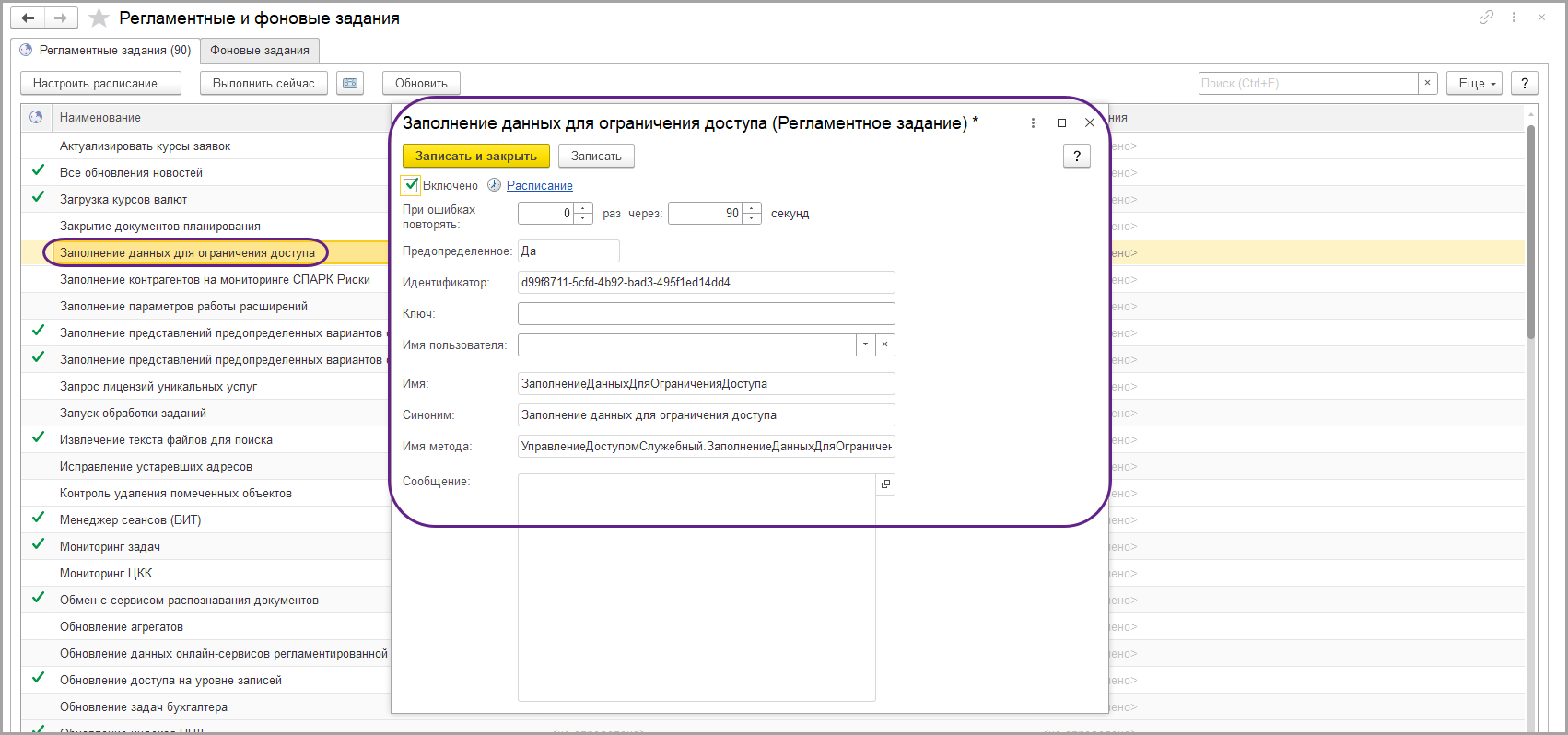
Task: Click the Синоним text field
Action: (x=707, y=414)
